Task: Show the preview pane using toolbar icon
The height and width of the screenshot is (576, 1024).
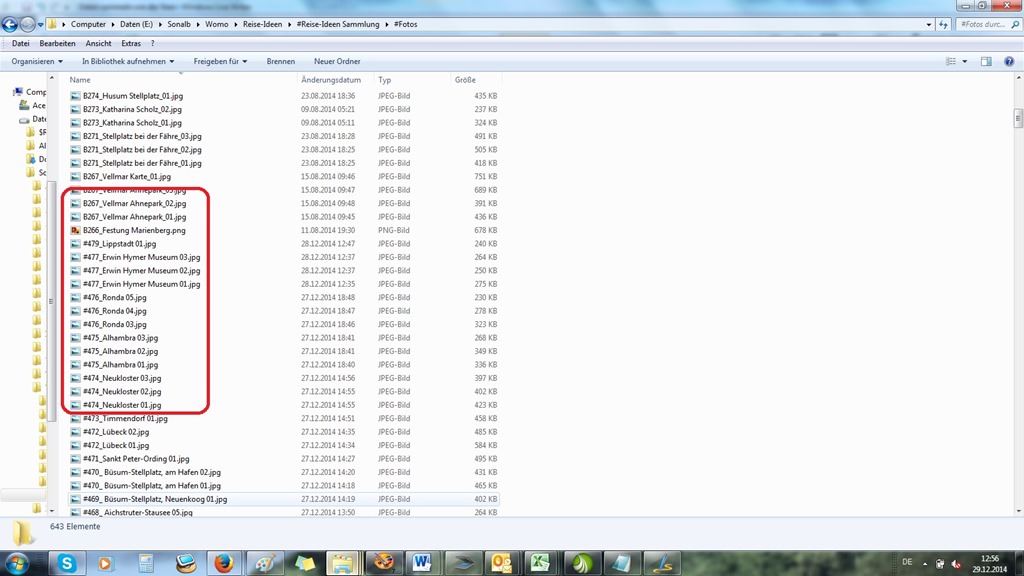Action: coord(986,61)
